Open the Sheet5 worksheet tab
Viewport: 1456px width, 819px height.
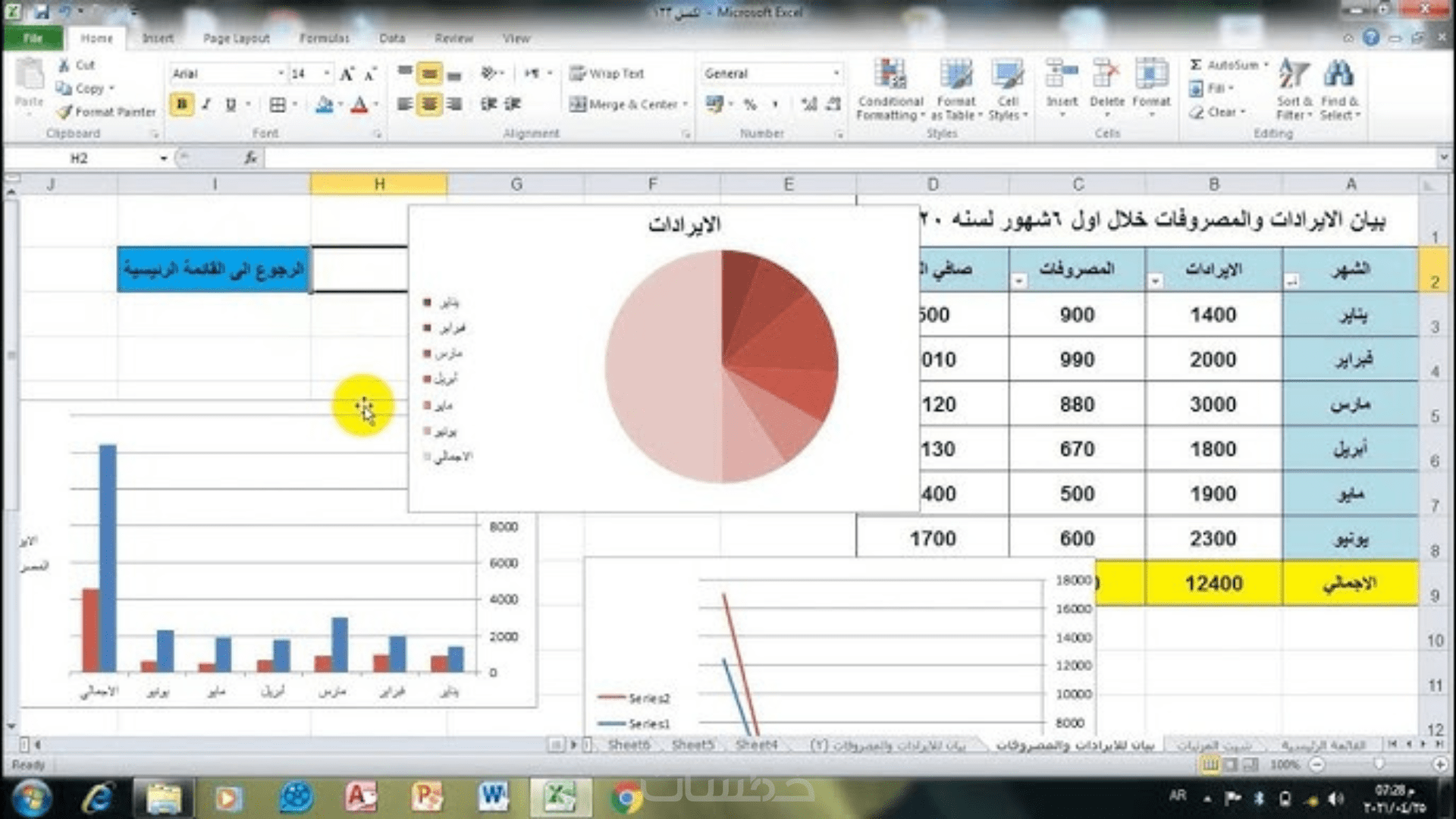coord(692,745)
